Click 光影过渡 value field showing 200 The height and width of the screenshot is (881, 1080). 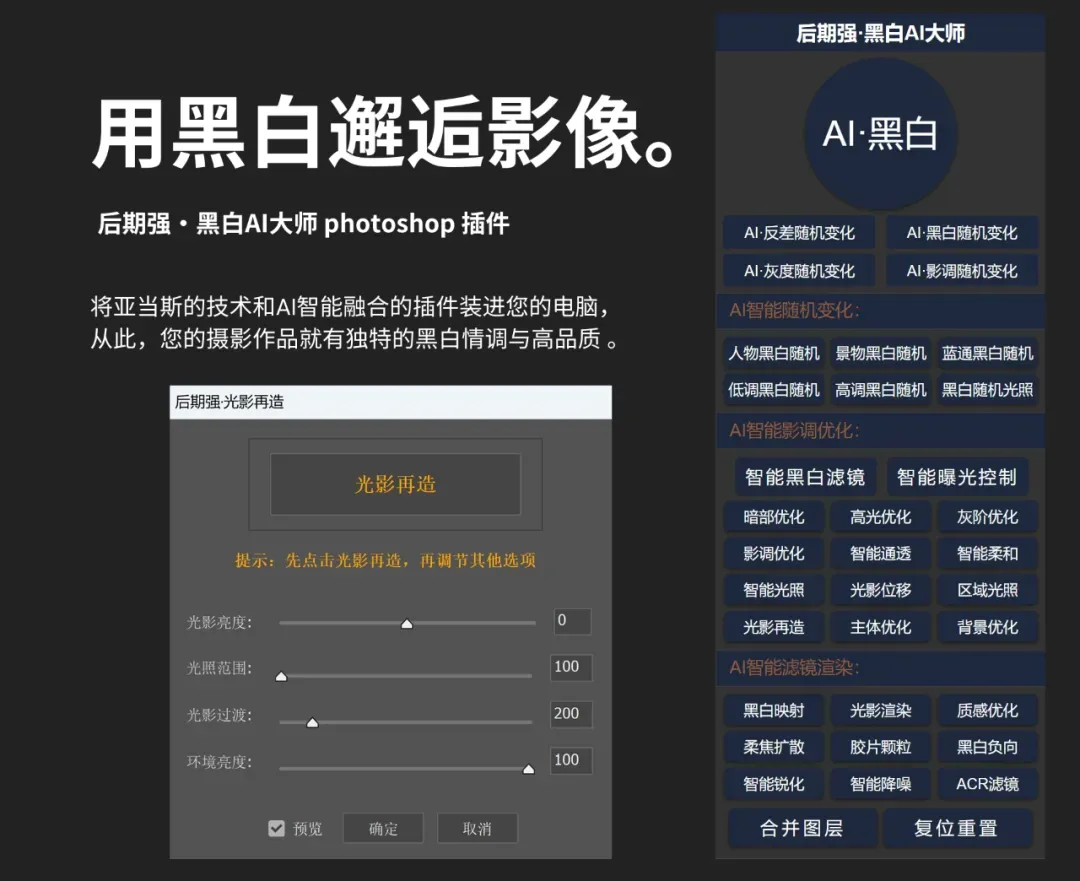point(571,714)
